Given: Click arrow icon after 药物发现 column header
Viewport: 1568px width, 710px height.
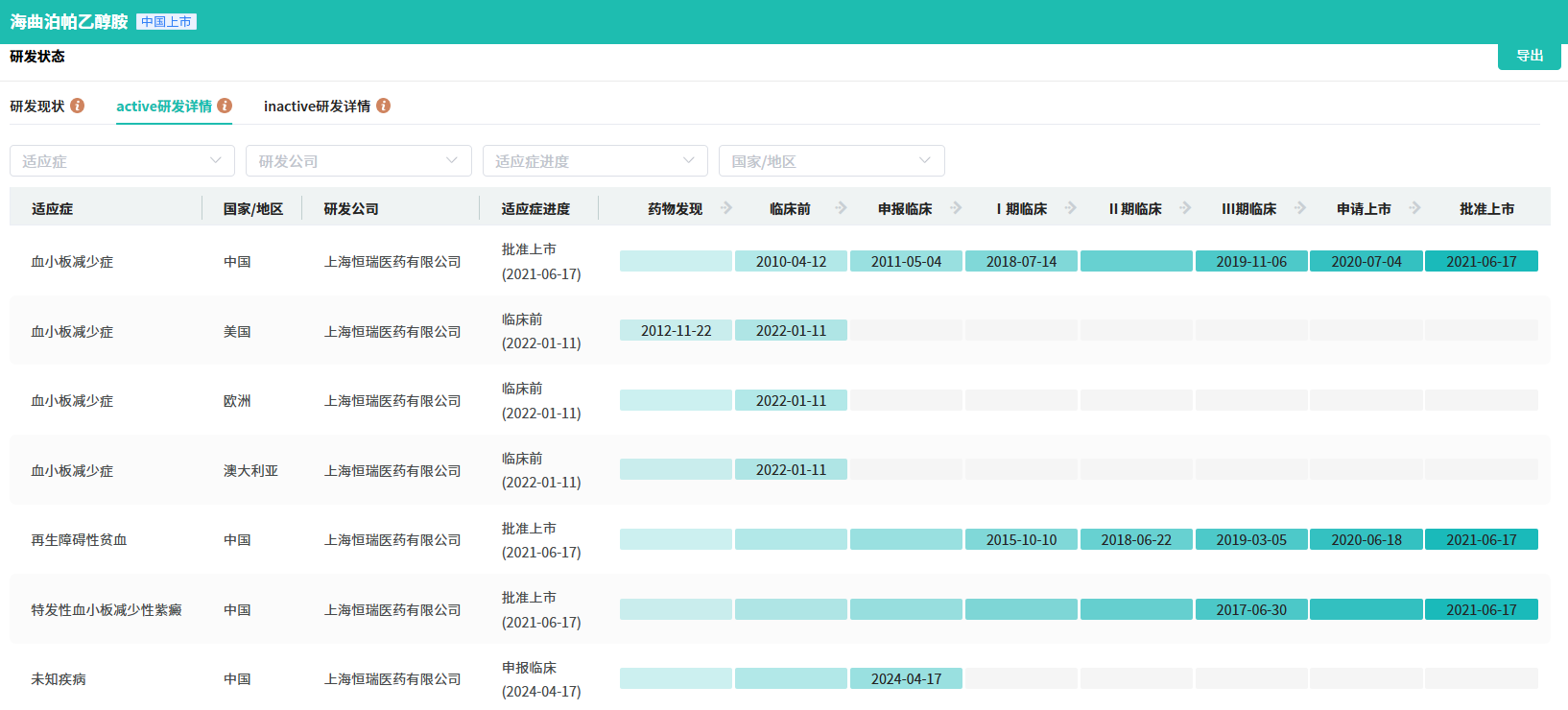Looking at the screenshot, I should [x=726, y=208].
